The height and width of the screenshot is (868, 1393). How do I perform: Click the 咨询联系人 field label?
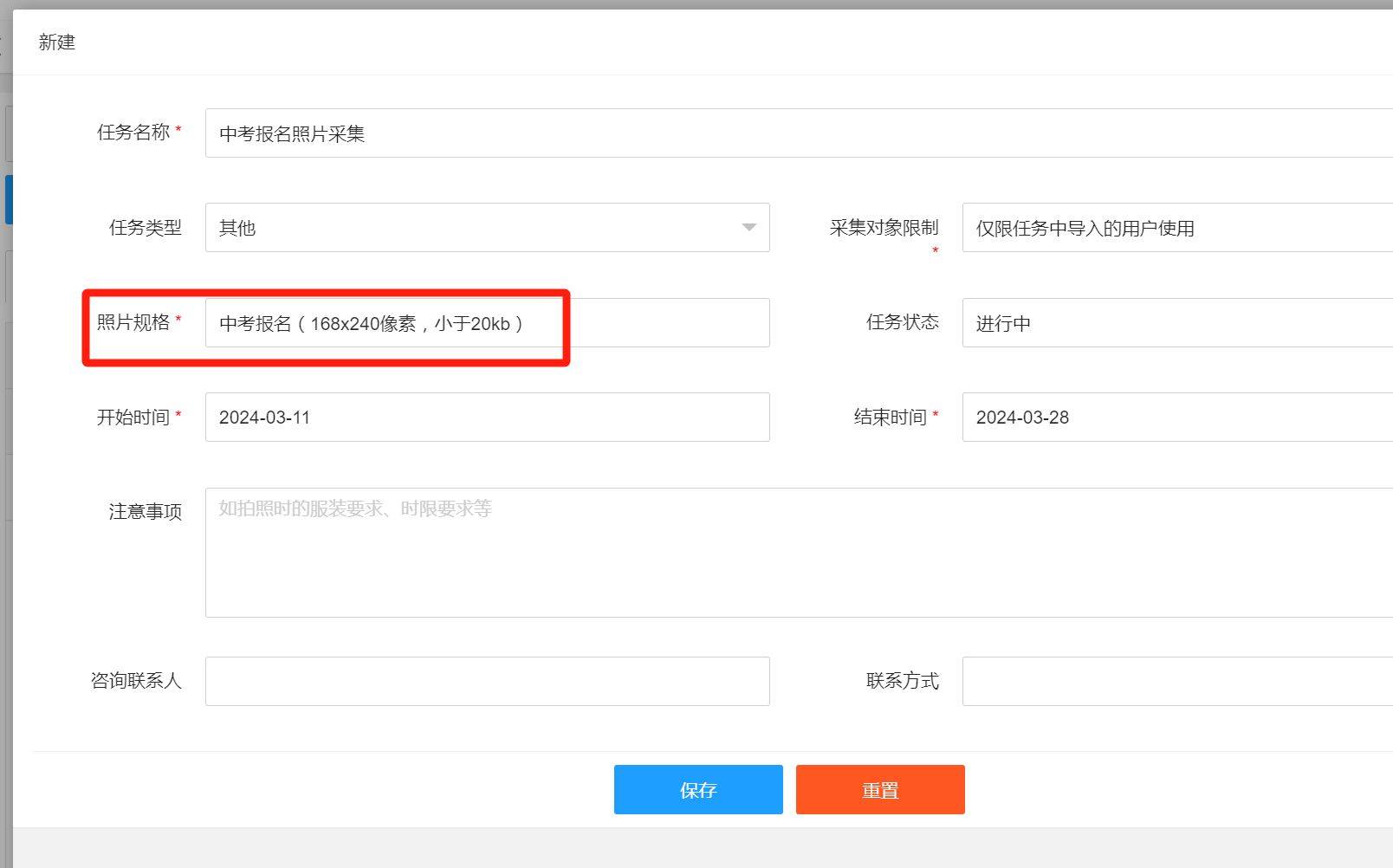136,681
